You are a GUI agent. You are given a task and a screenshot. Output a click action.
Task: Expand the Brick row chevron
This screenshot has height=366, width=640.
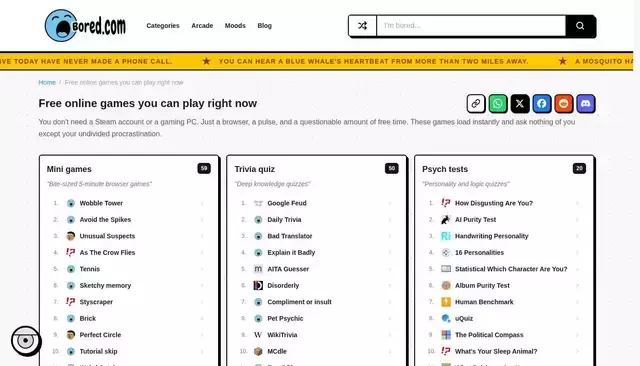(x=202, y=318)
